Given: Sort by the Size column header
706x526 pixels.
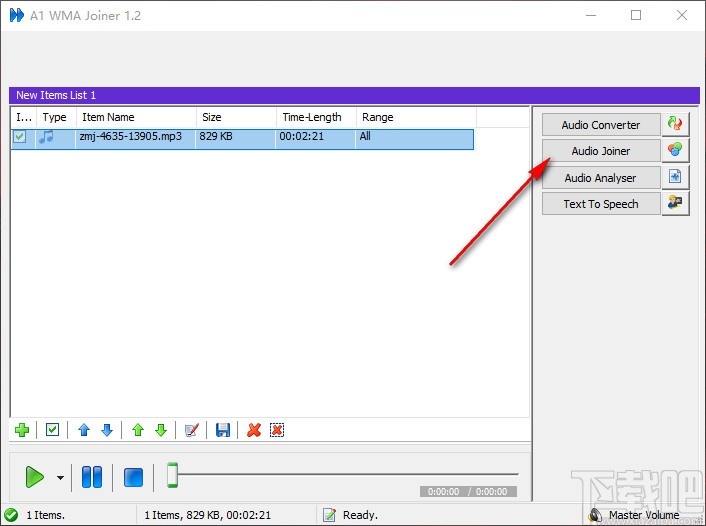Looking at the screenshot, I should pyautogui.click(x=236, y=117).
